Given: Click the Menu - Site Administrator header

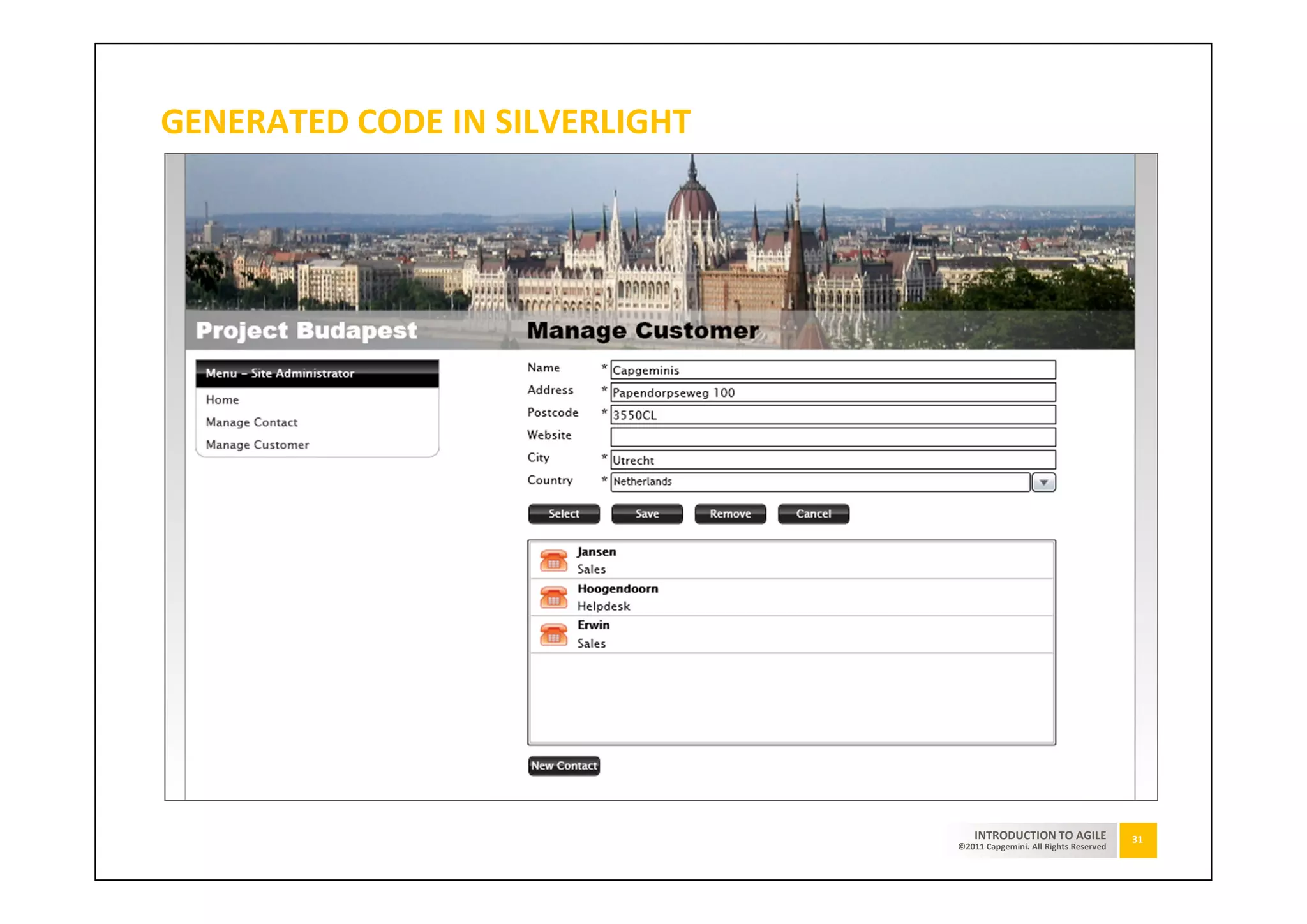Looking at the screenshot, I should tap(317, 373).
